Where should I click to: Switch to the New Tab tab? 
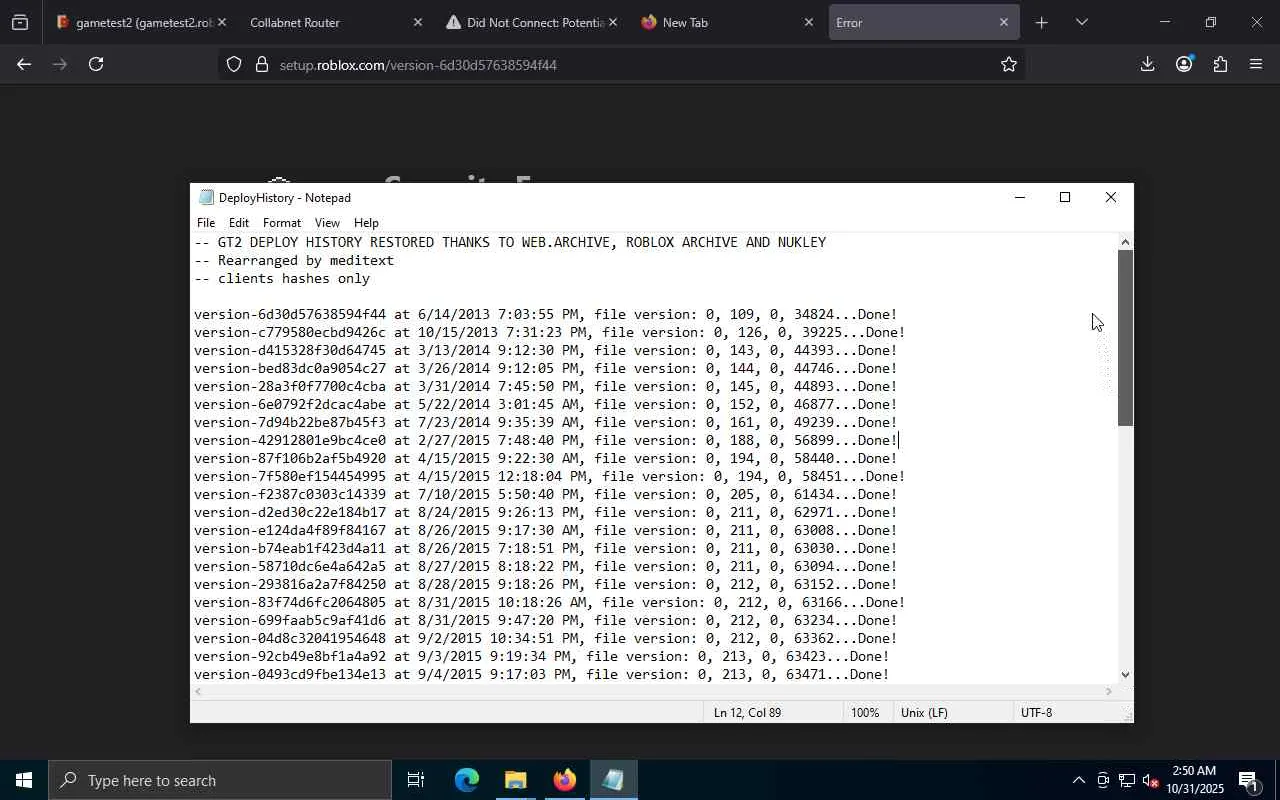coord(726,22)
